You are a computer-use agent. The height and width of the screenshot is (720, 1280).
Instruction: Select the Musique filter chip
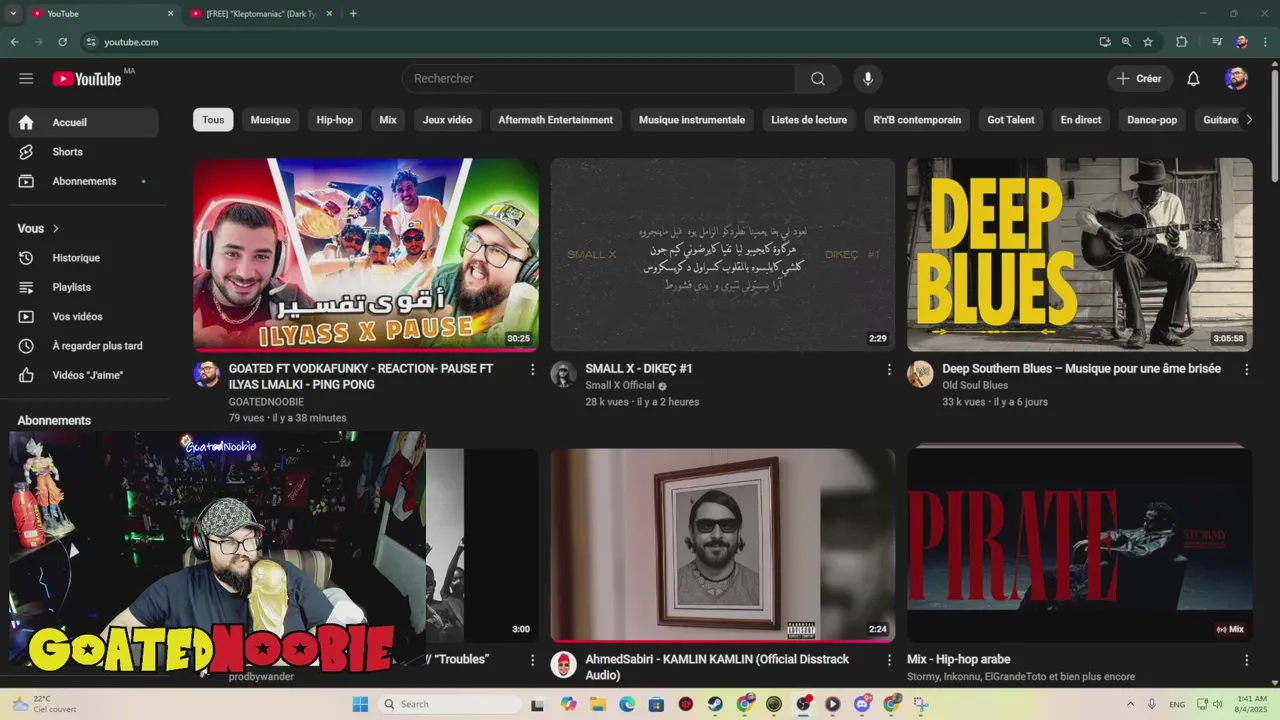pyautogui.click(x=270, y=120)
